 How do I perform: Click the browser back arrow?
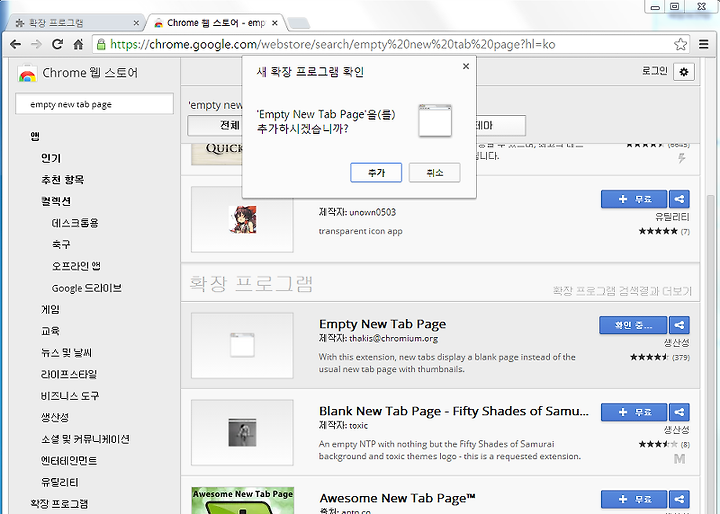click(15, 44)
